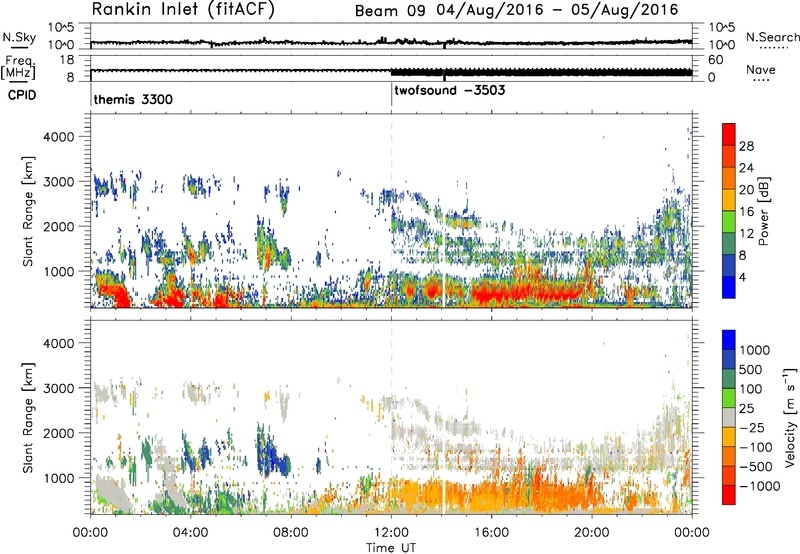Click the 'Time UT' axis label

coord(391,548)
